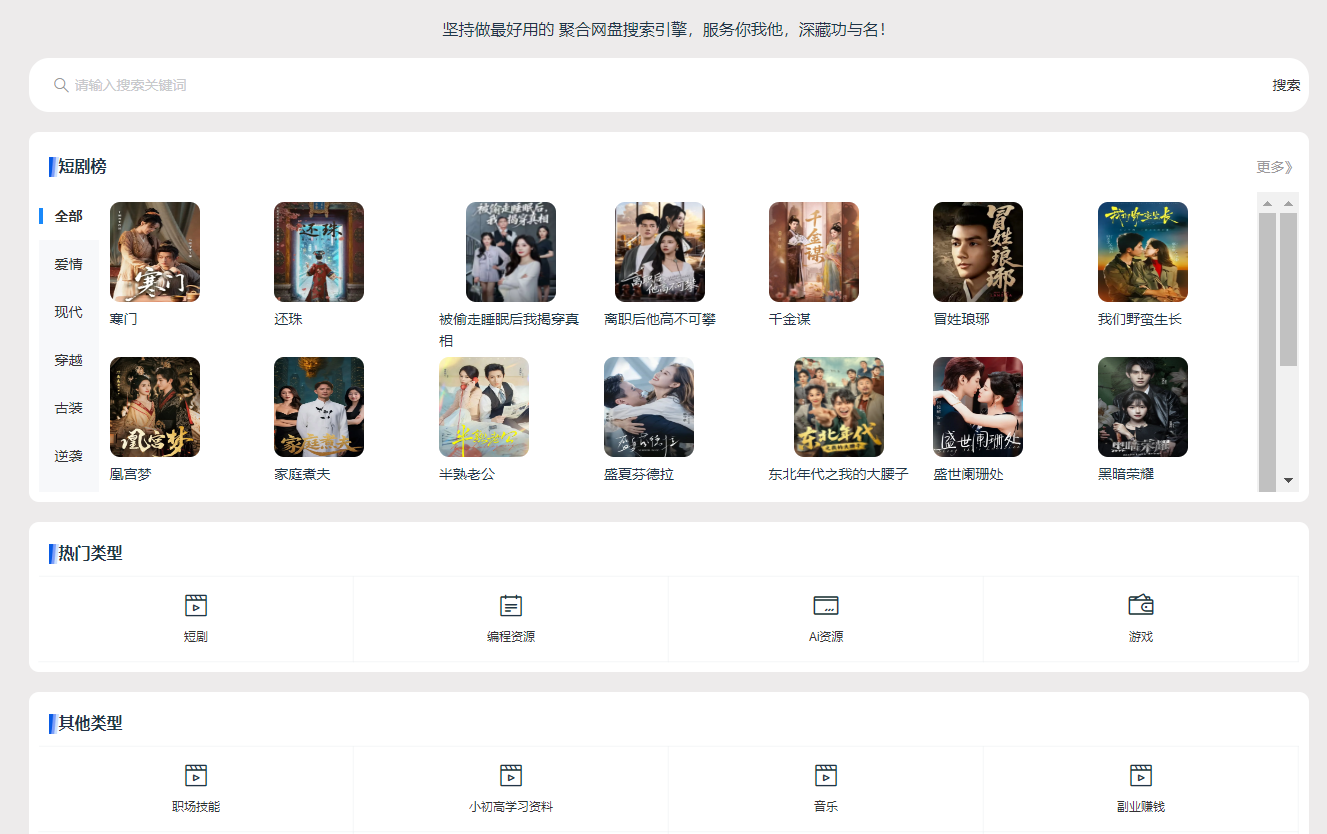This screenshot has width=1327, height=834.
Task: Click the 职场技能 icon
Action: (x=196, y=775)
